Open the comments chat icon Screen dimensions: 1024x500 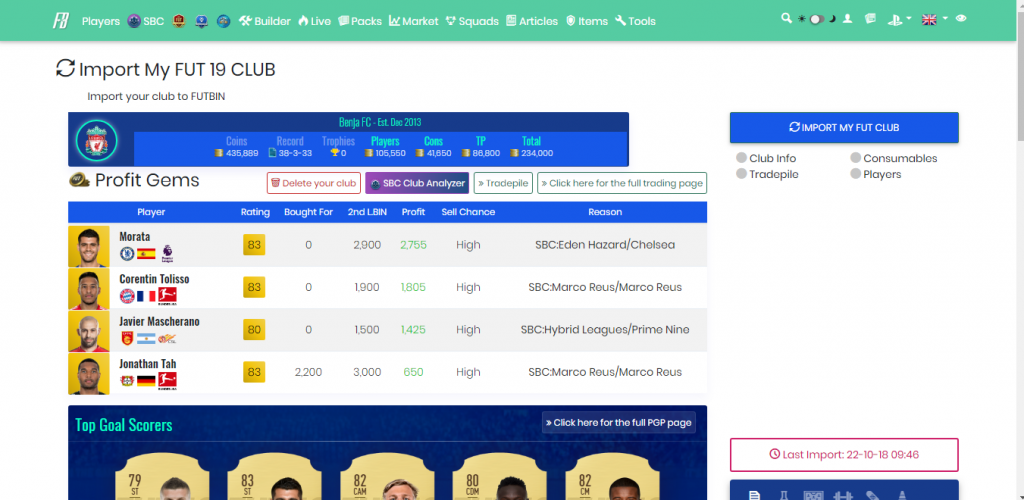[x=870, y=19]
